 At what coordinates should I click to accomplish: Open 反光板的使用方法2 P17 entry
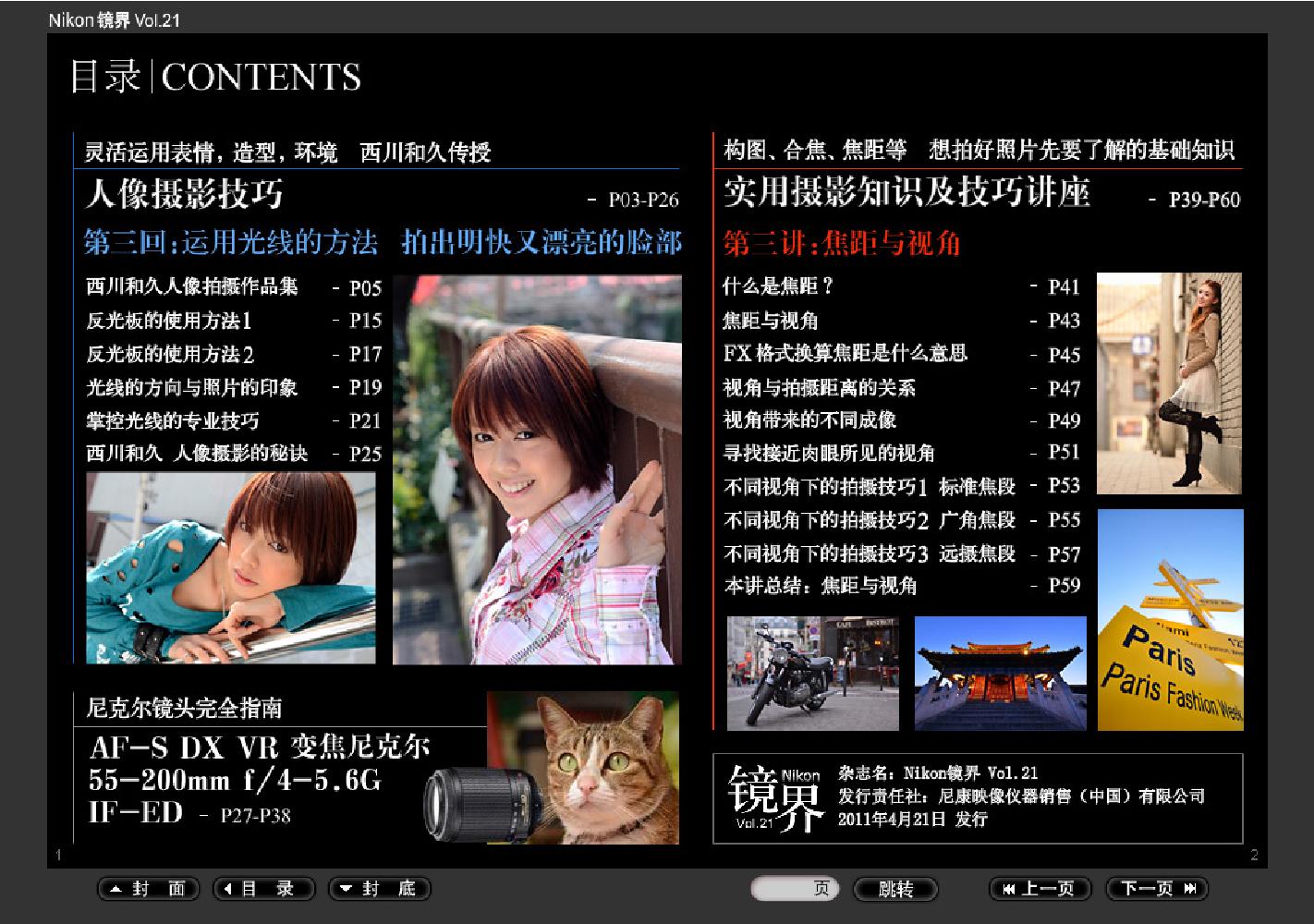(x=233, y=354)
